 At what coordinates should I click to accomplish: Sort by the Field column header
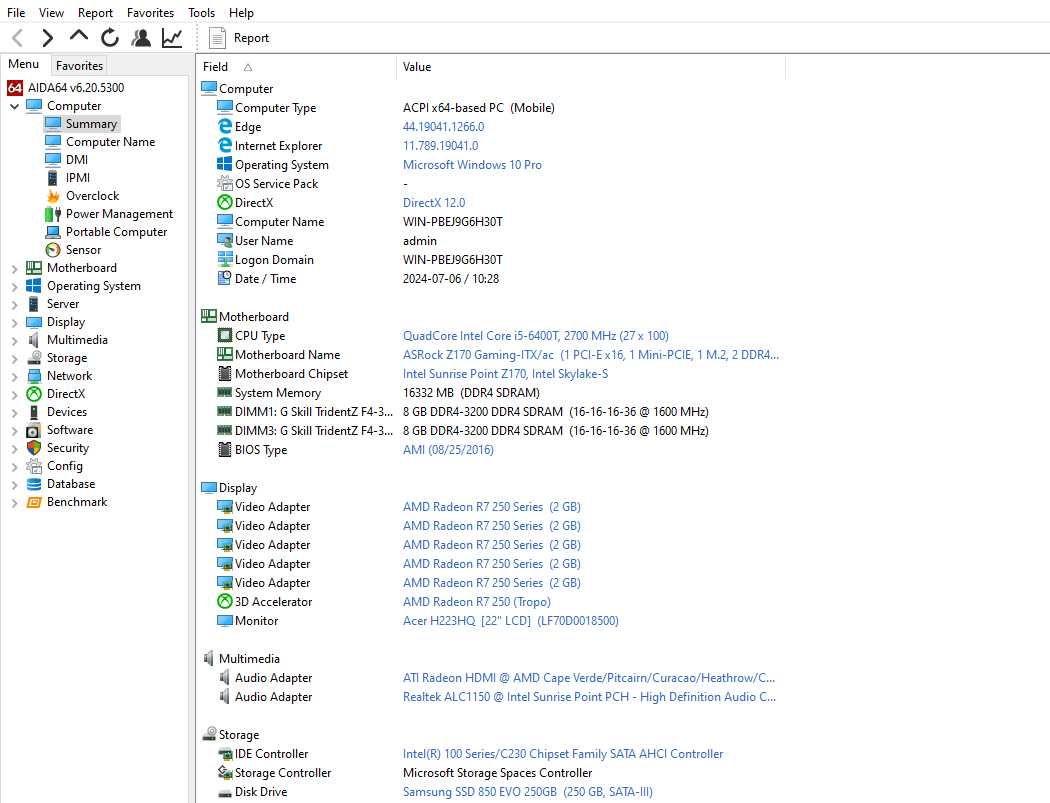pos(297,67)
